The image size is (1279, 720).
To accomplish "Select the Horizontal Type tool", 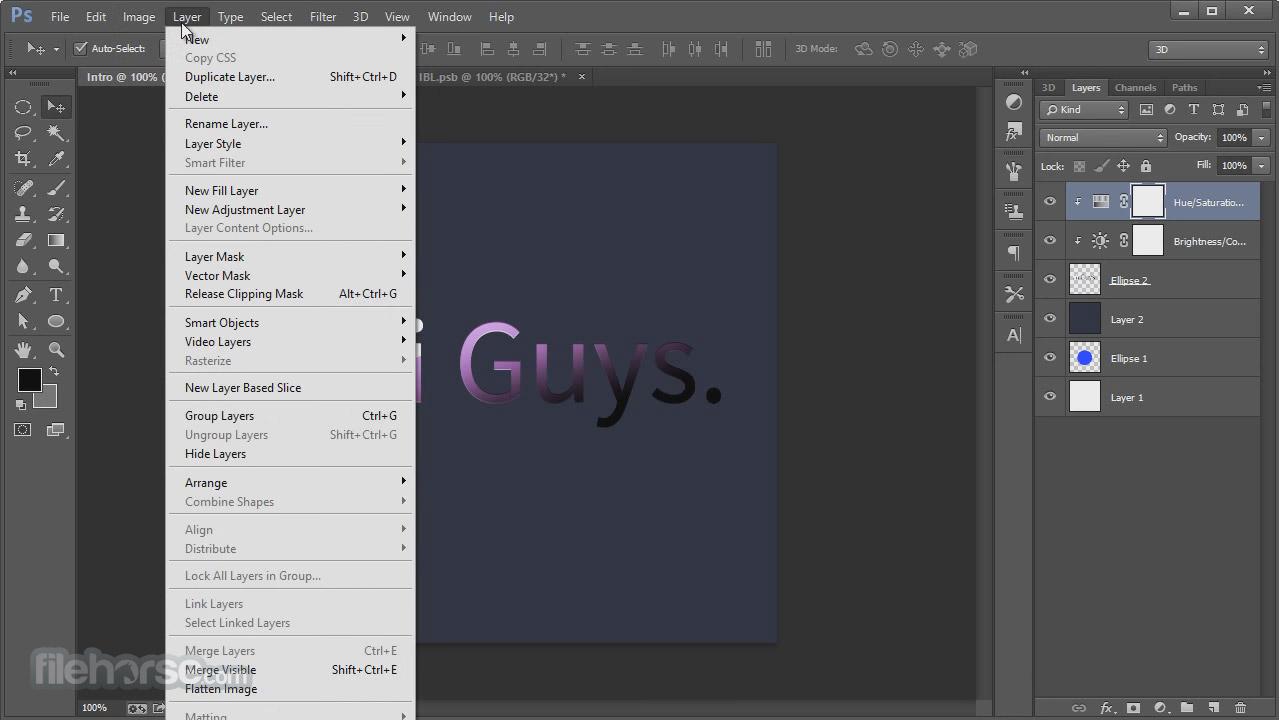I will [57, 295].
